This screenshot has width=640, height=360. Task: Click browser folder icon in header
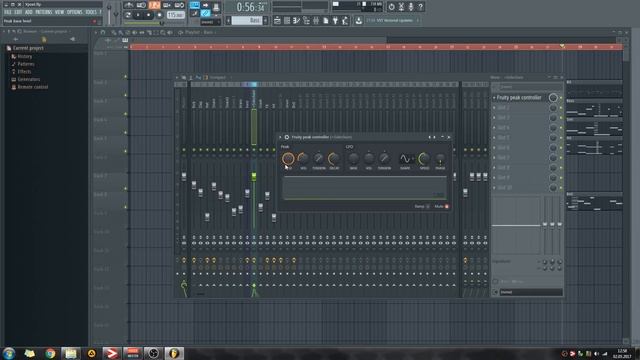[x=44, y=39]
